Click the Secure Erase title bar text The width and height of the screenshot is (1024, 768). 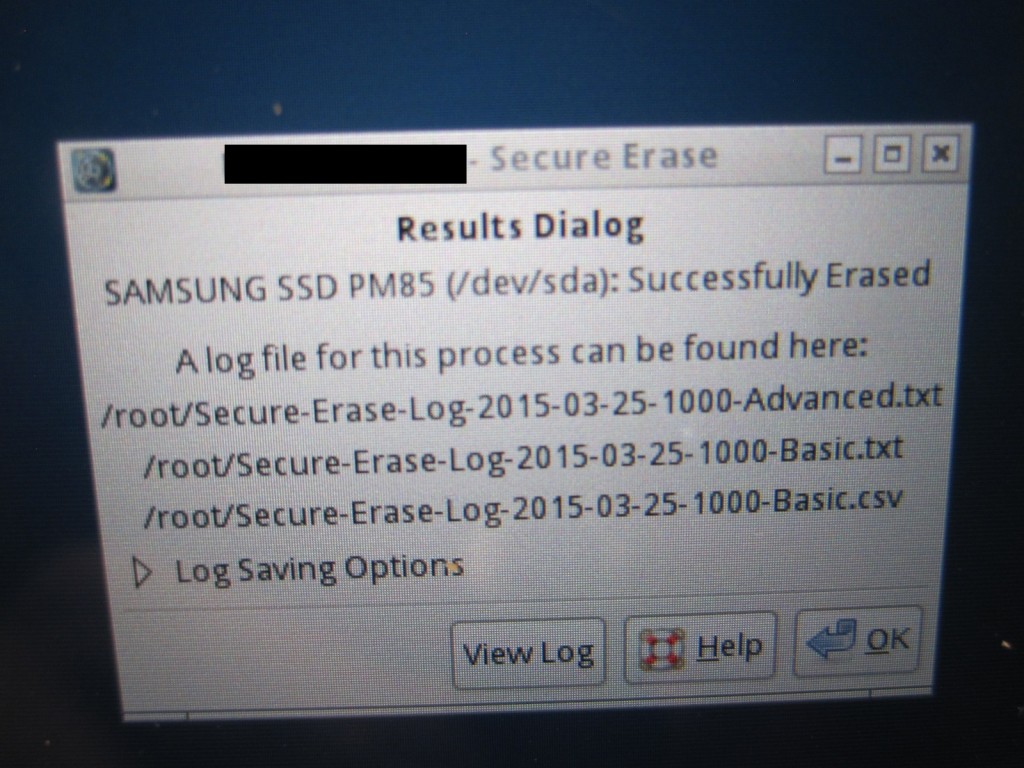pyautogui.click(x=603, y=157)
